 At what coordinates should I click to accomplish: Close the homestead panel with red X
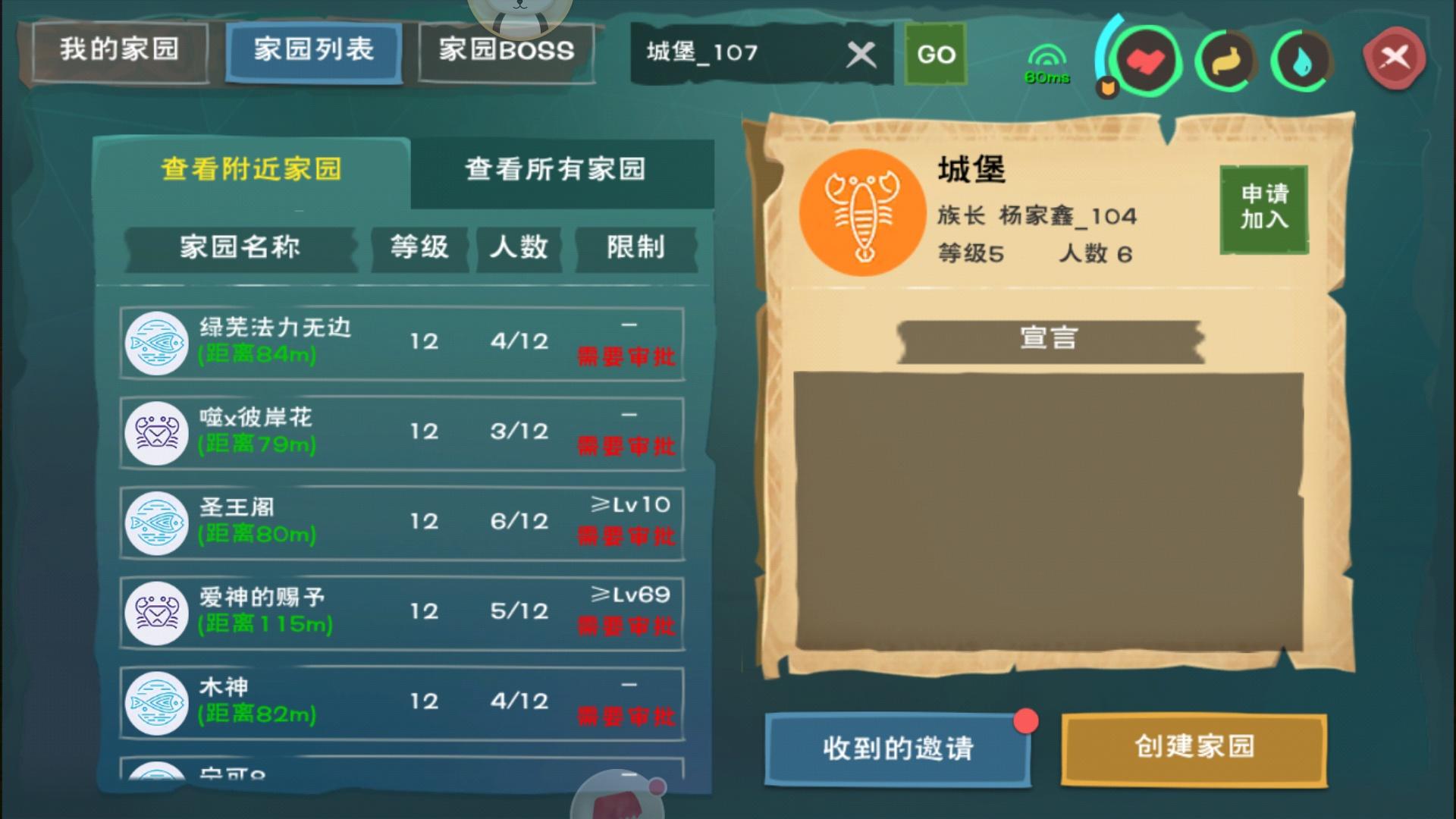coord(1394,58)
